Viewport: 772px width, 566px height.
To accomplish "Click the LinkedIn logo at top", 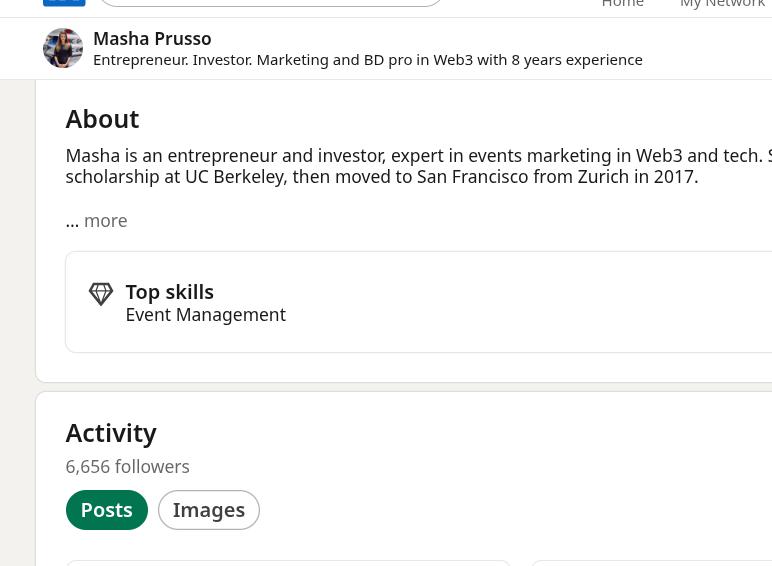I will 64,3.
